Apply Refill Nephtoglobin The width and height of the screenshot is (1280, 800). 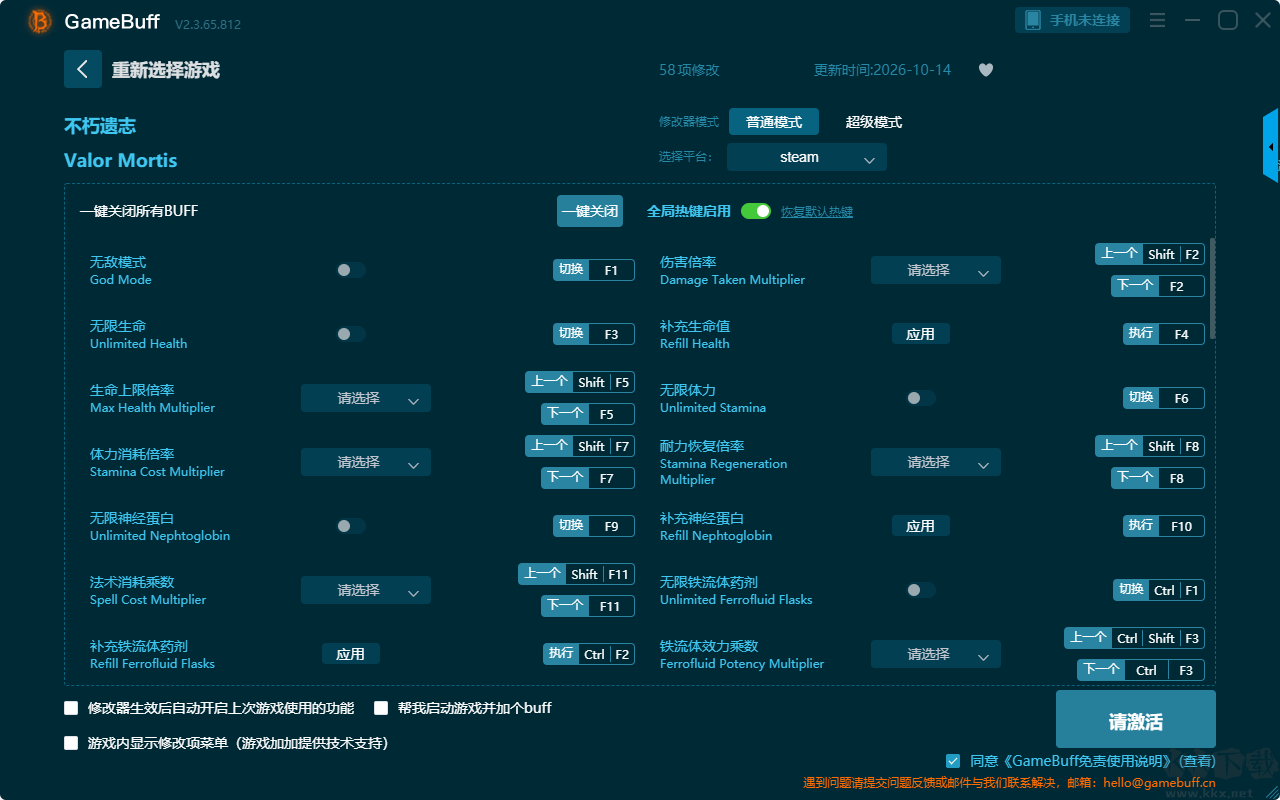click(920, 526)
